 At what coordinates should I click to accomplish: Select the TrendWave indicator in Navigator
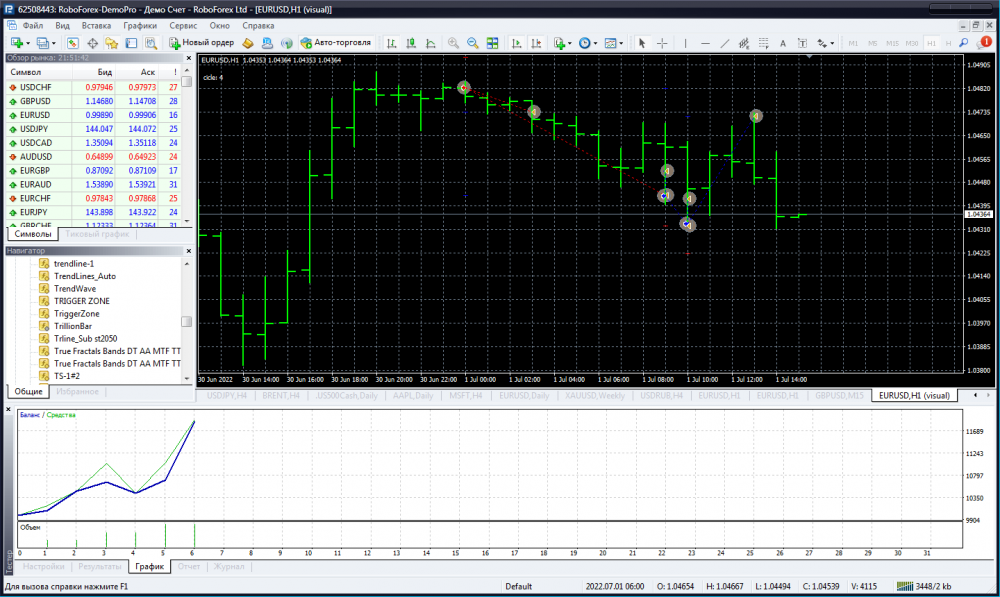click(x=75, y=289)
